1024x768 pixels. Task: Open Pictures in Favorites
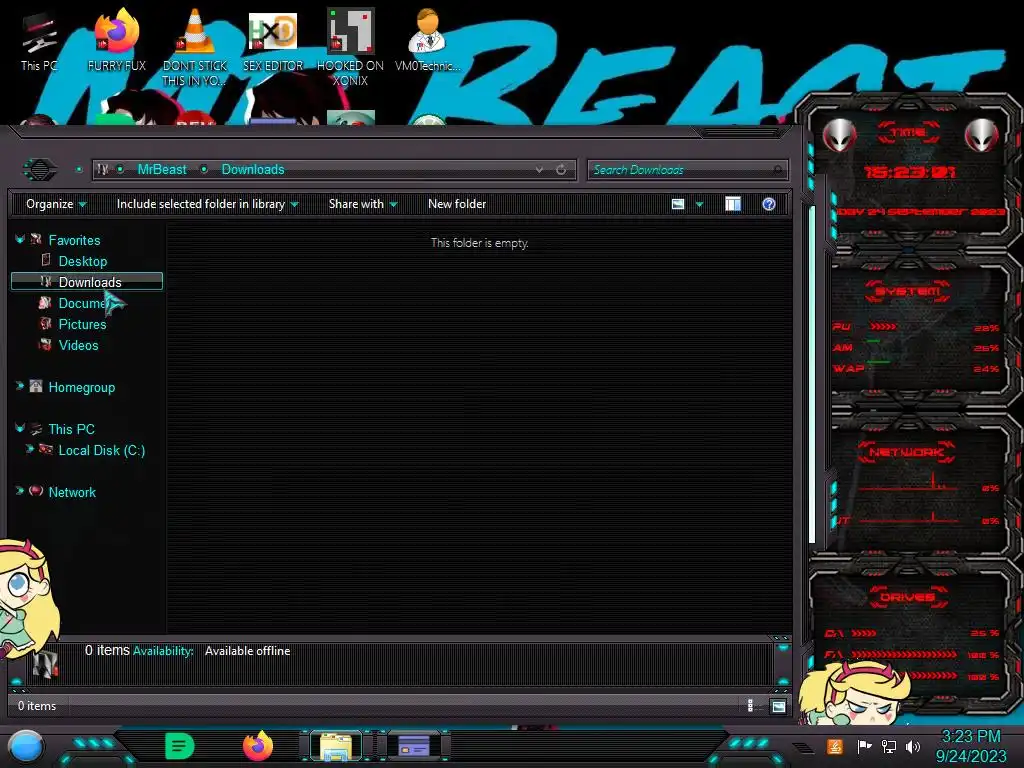coord(82,324)
